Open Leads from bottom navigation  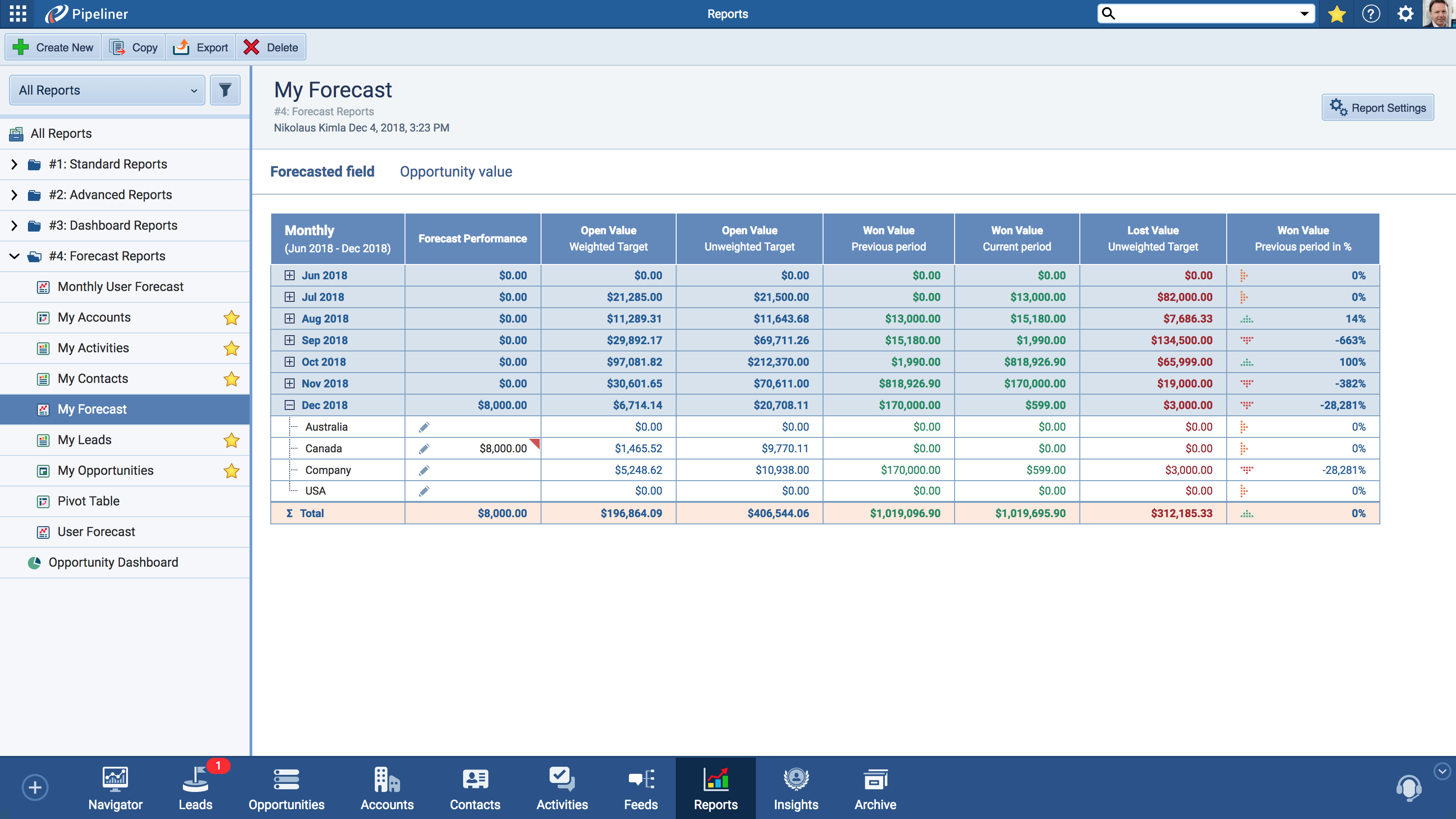pos(196,788)
